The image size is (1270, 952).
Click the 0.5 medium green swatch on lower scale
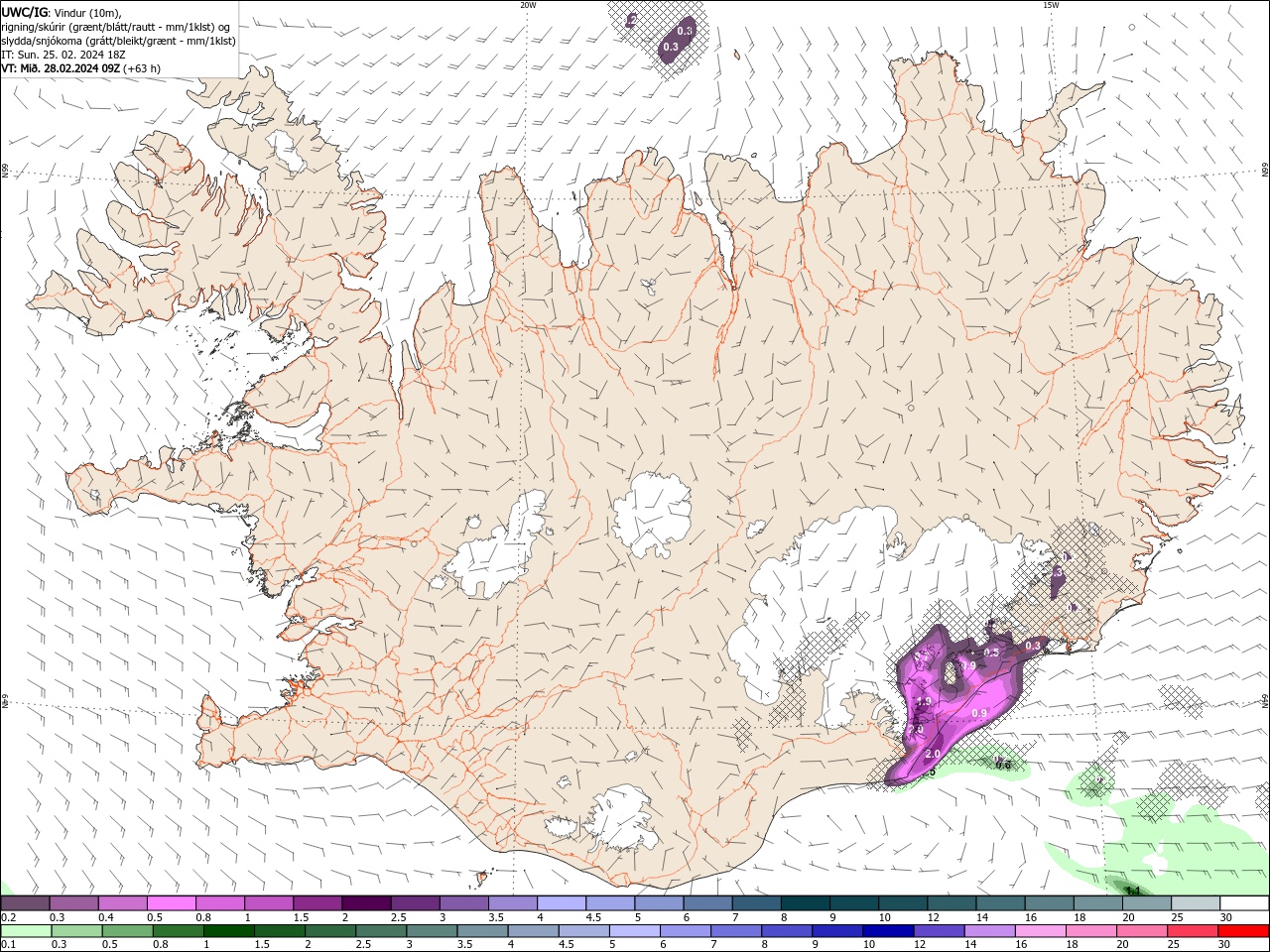coord(128,931)
